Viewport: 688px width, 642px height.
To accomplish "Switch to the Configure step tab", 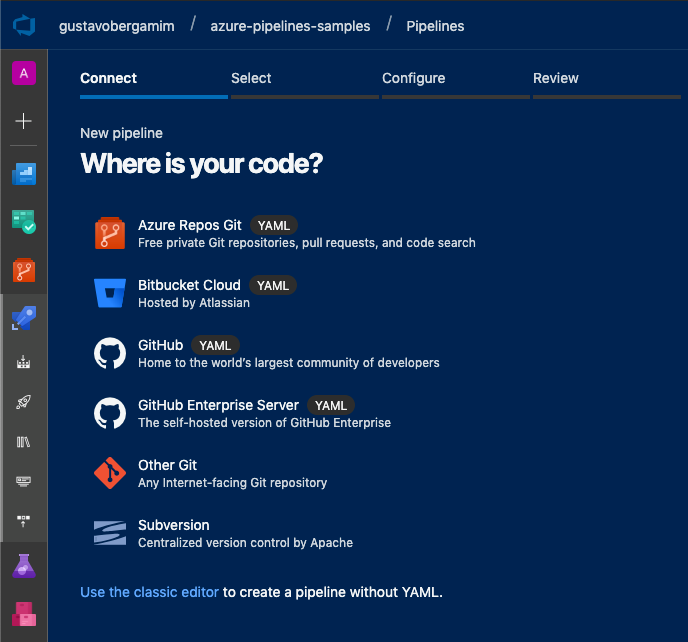I will (455, 83).
